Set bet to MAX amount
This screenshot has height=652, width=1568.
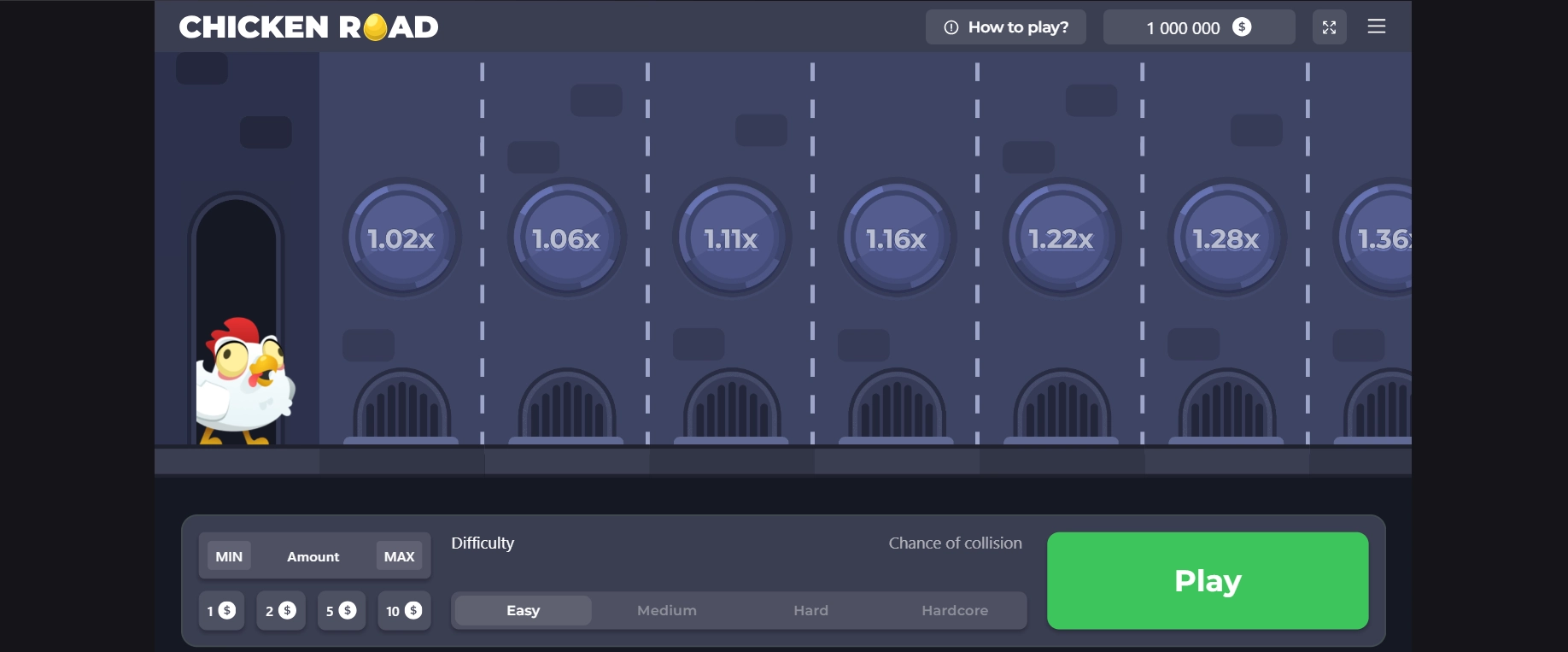399,556
